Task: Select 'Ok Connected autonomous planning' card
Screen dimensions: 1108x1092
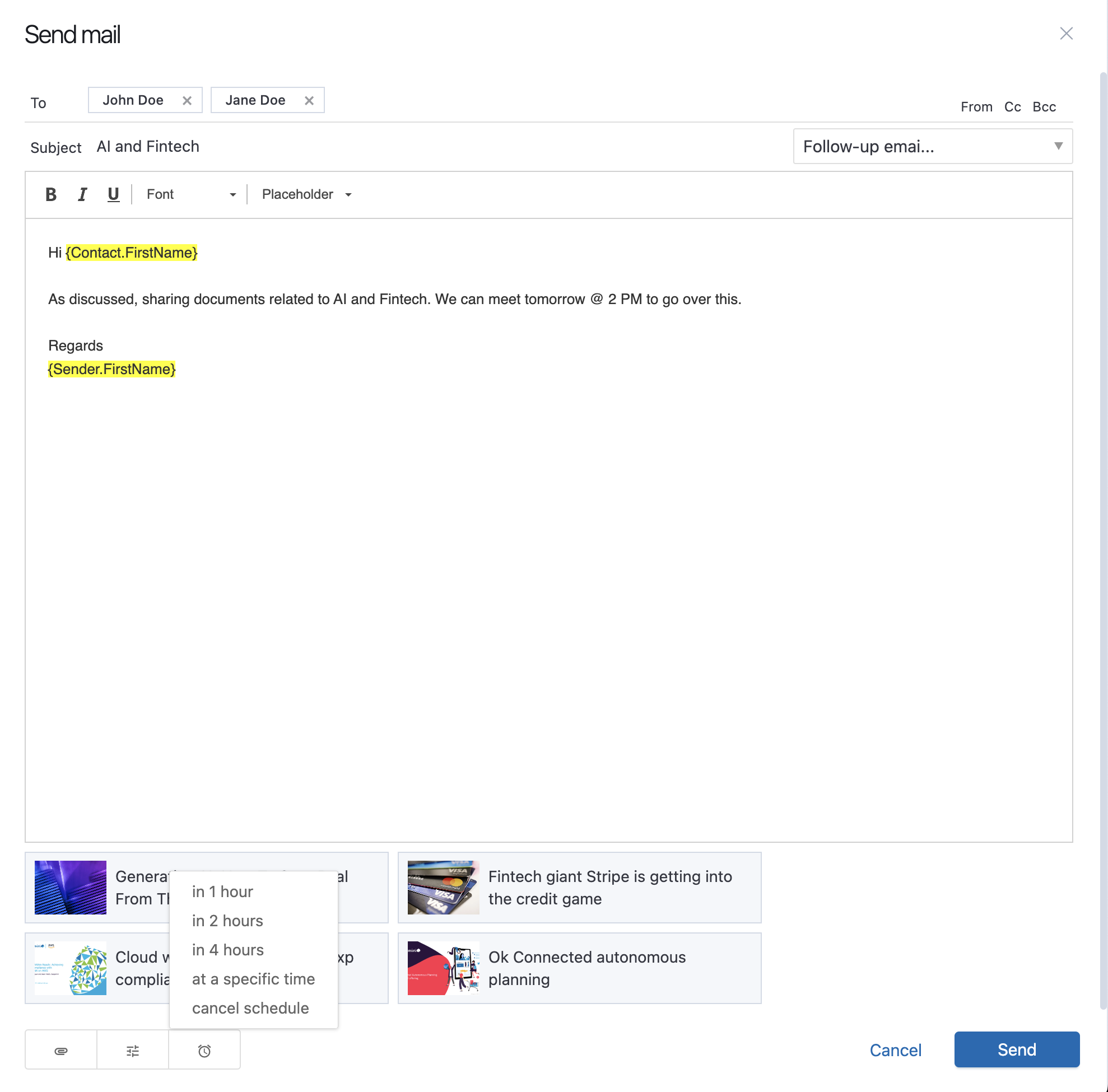Action: [579, 968]
